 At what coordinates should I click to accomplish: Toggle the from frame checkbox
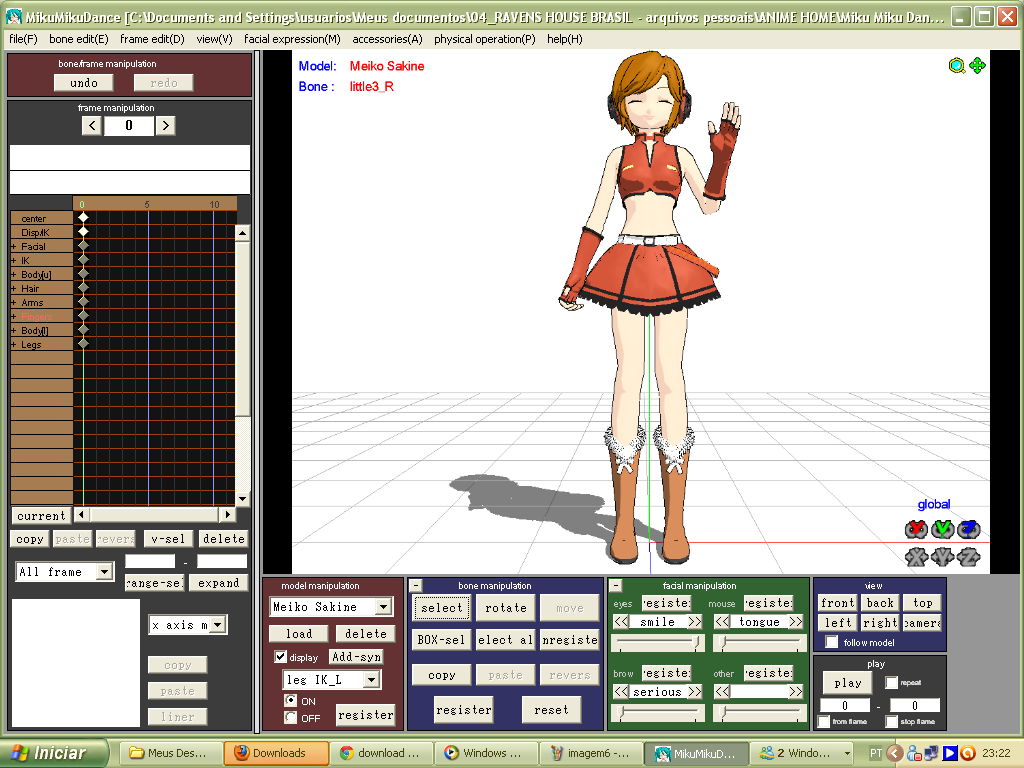824,722
